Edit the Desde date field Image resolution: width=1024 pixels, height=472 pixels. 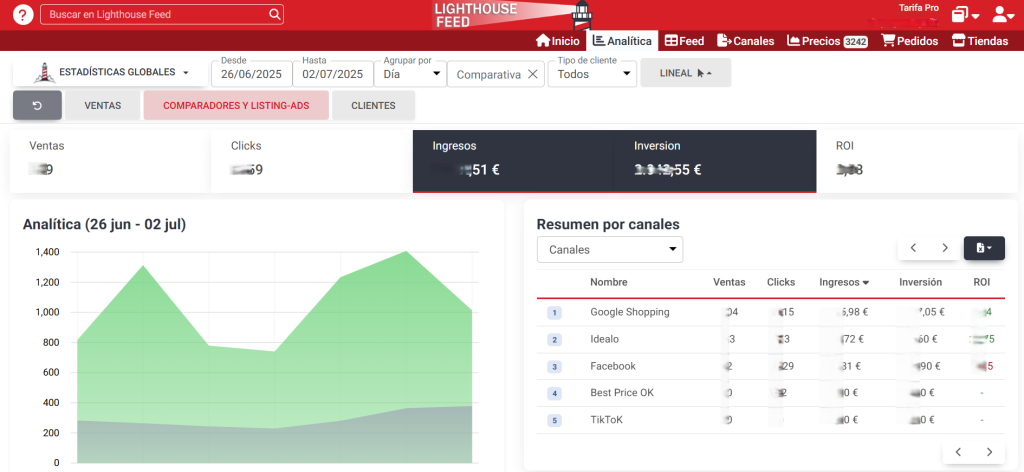coord(251,74)
